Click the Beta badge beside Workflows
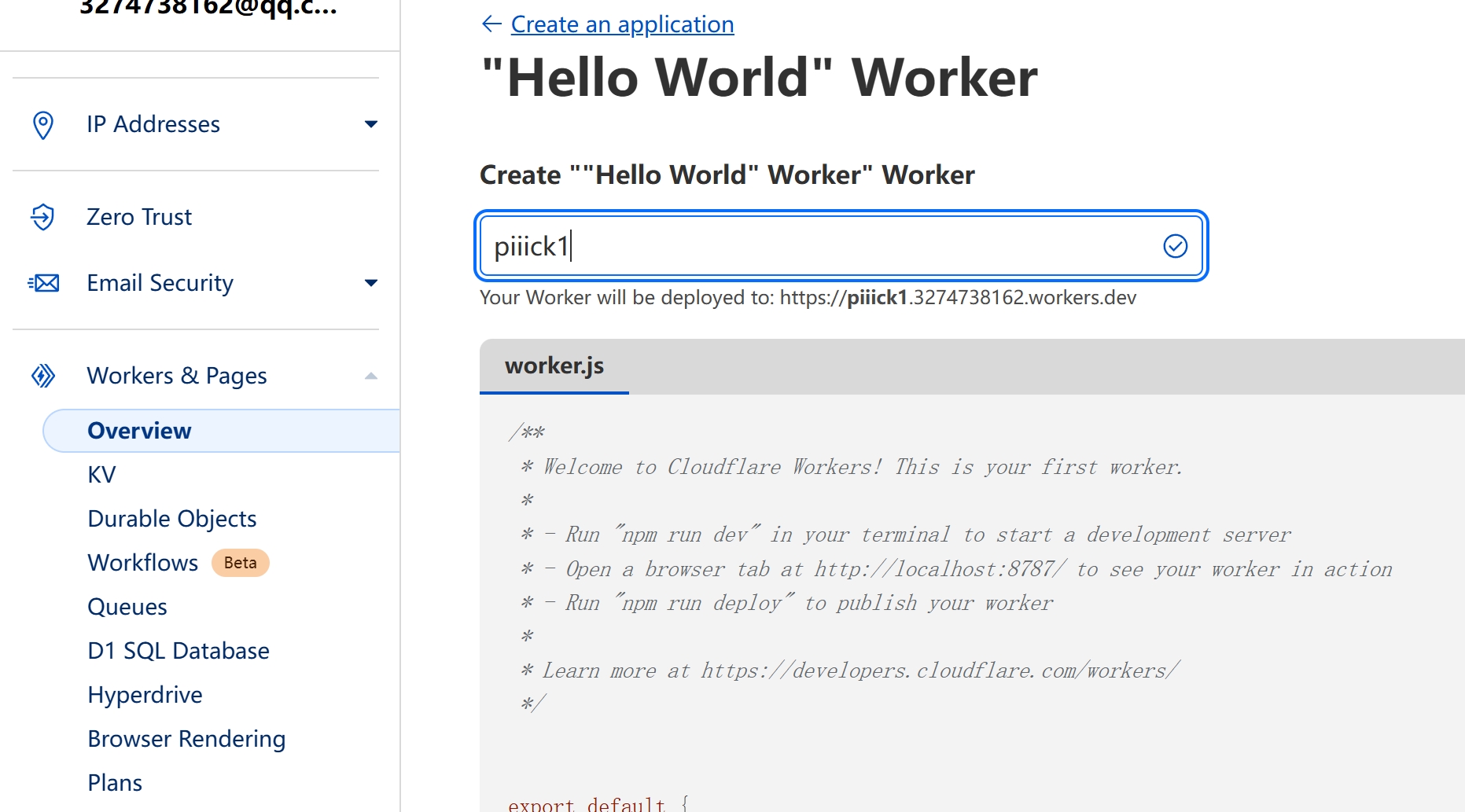 [241, 563]
